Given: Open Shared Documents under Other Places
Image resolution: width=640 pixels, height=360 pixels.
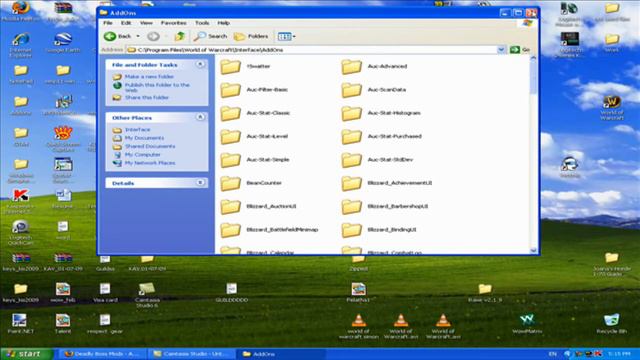Looking at the screenshot, I should 150,146.
